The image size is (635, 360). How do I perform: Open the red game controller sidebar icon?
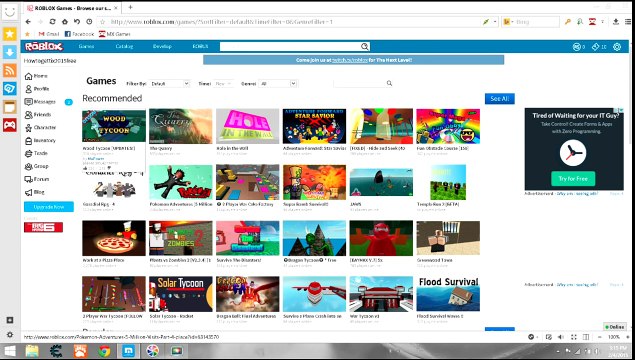(10, 125)
